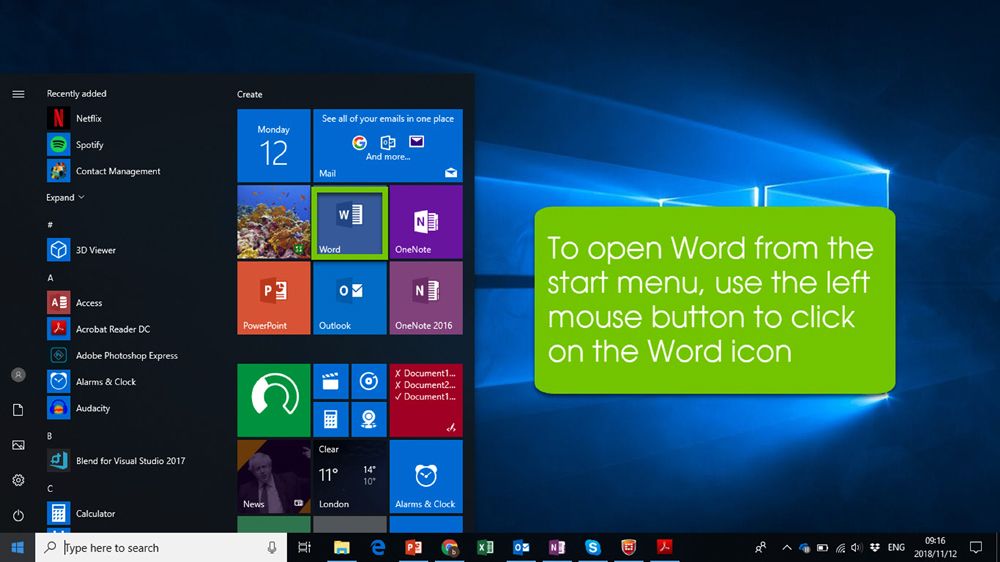Open Settings from the Start sidebar

tap(18, 480)
